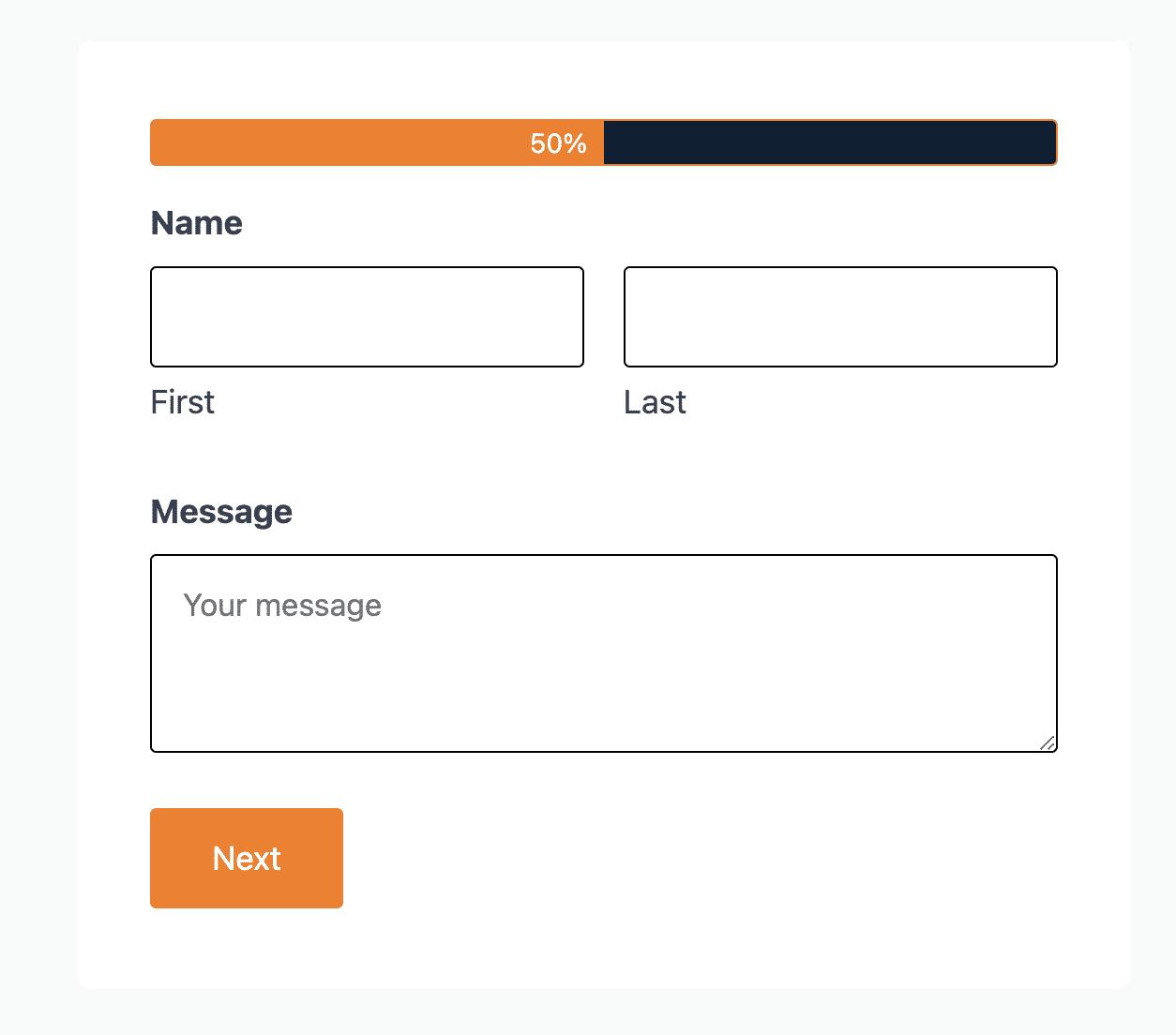The height and width of the screenshot is (1035, 1176).
Task: Click the far right end of progress bar
Action: coord(1051,142)
